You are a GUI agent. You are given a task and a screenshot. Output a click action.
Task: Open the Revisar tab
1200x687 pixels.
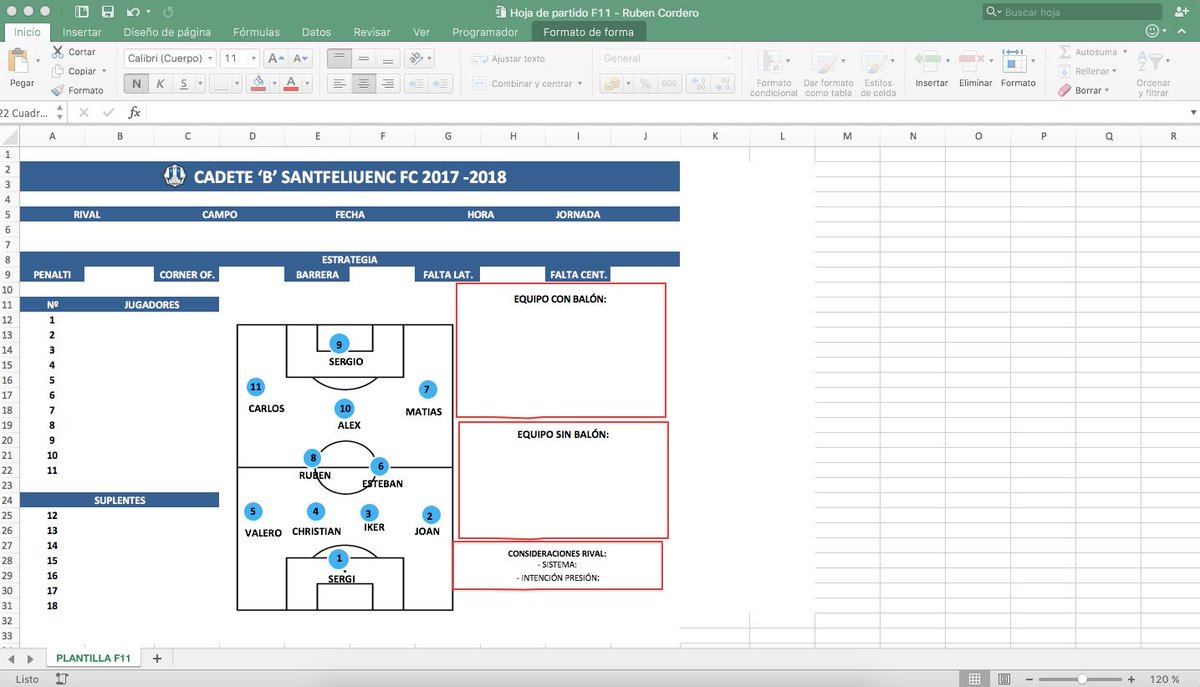click(372, 32)
